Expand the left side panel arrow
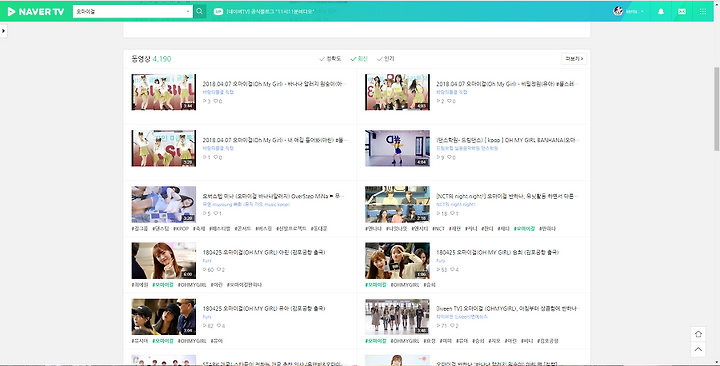The width and height of the screenshot is (720, 366). 3,31
